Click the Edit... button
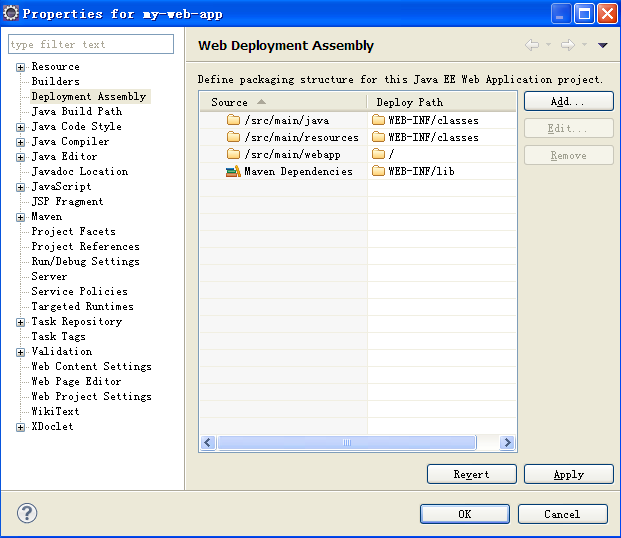The image size is (621, 538). 569,128
